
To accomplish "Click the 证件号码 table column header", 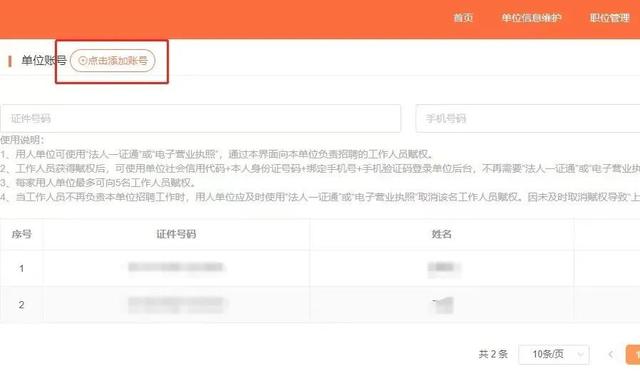I will coord(176,234).
